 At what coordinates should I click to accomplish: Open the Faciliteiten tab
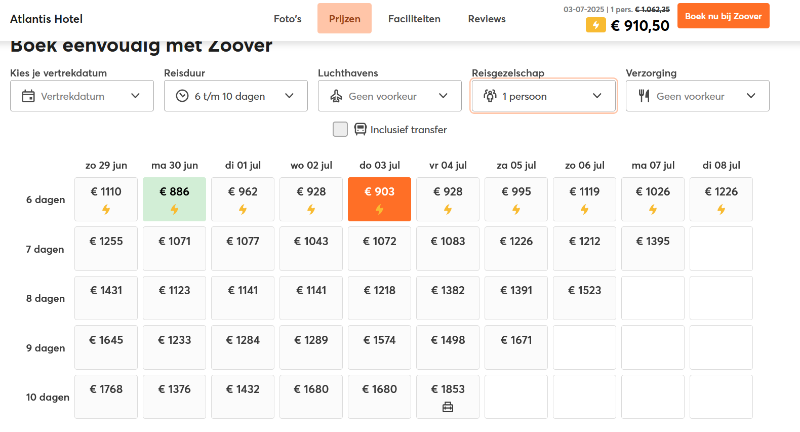point(413,19)
